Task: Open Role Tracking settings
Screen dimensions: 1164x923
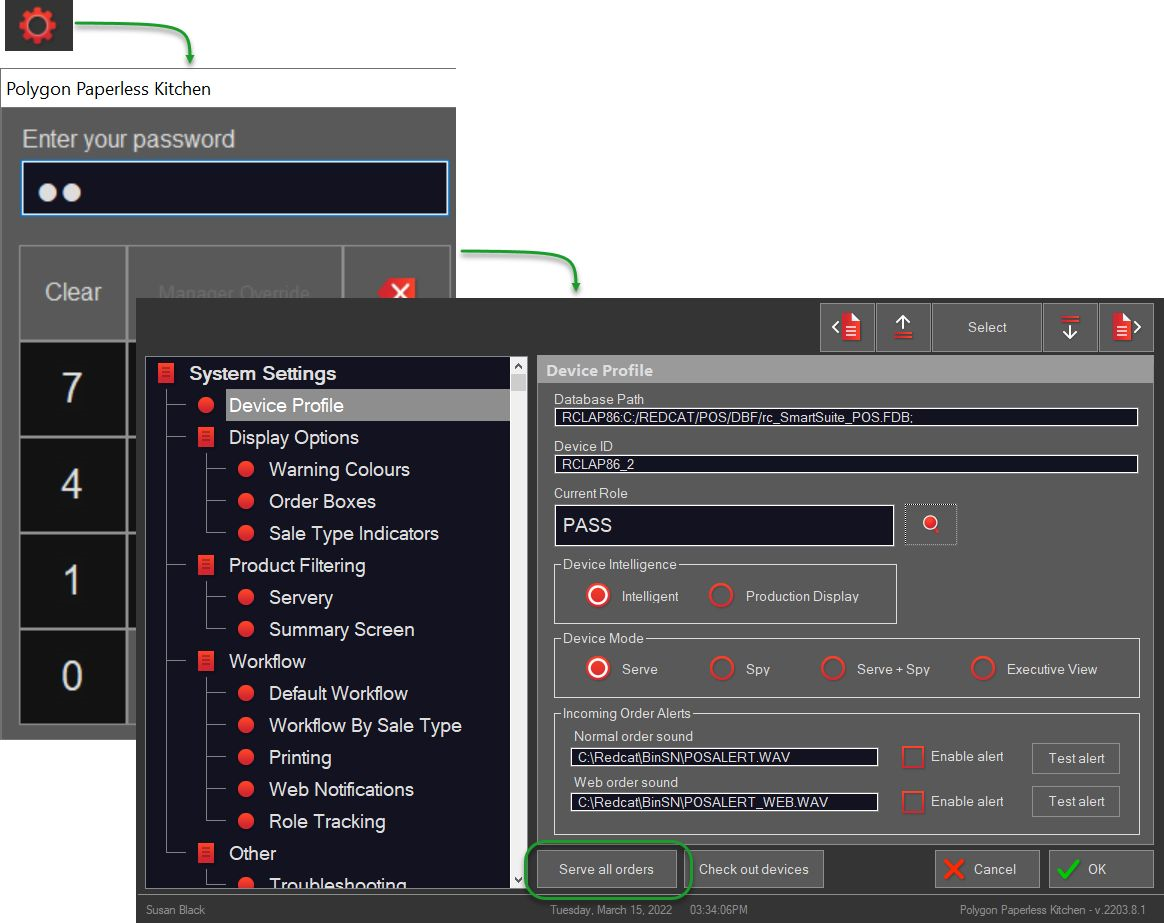Action: tap(327, 821)
